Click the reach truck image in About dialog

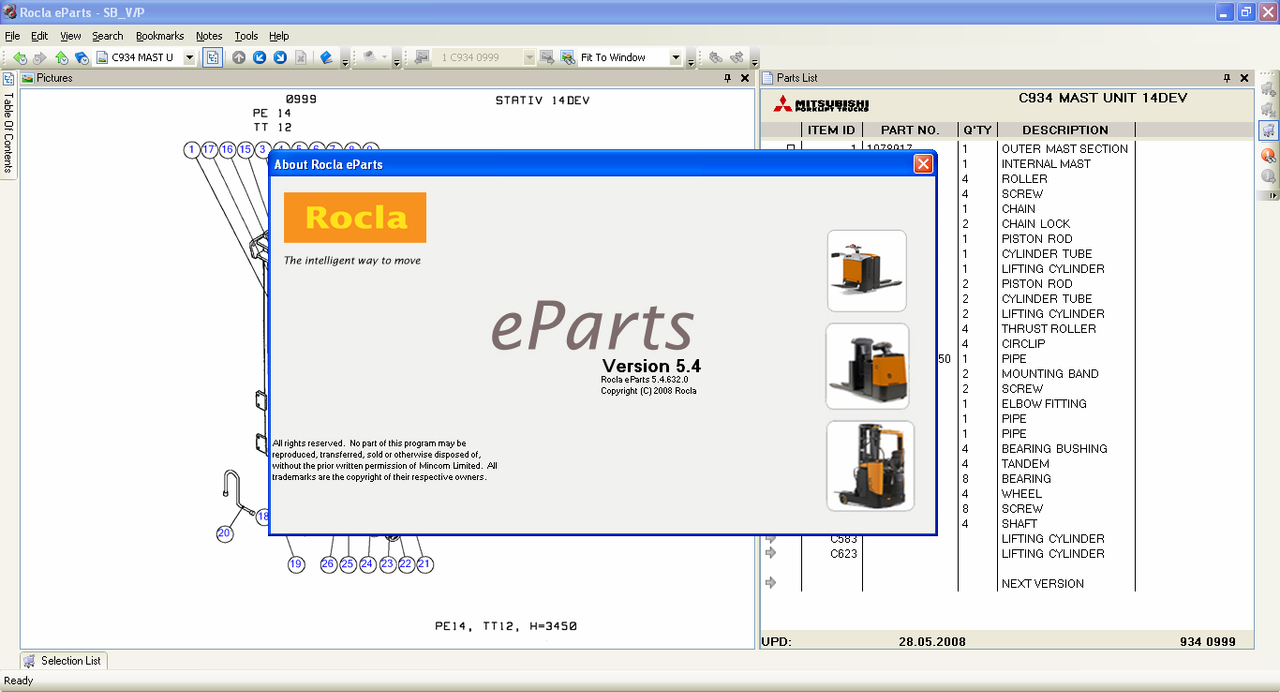click(870, 466)
